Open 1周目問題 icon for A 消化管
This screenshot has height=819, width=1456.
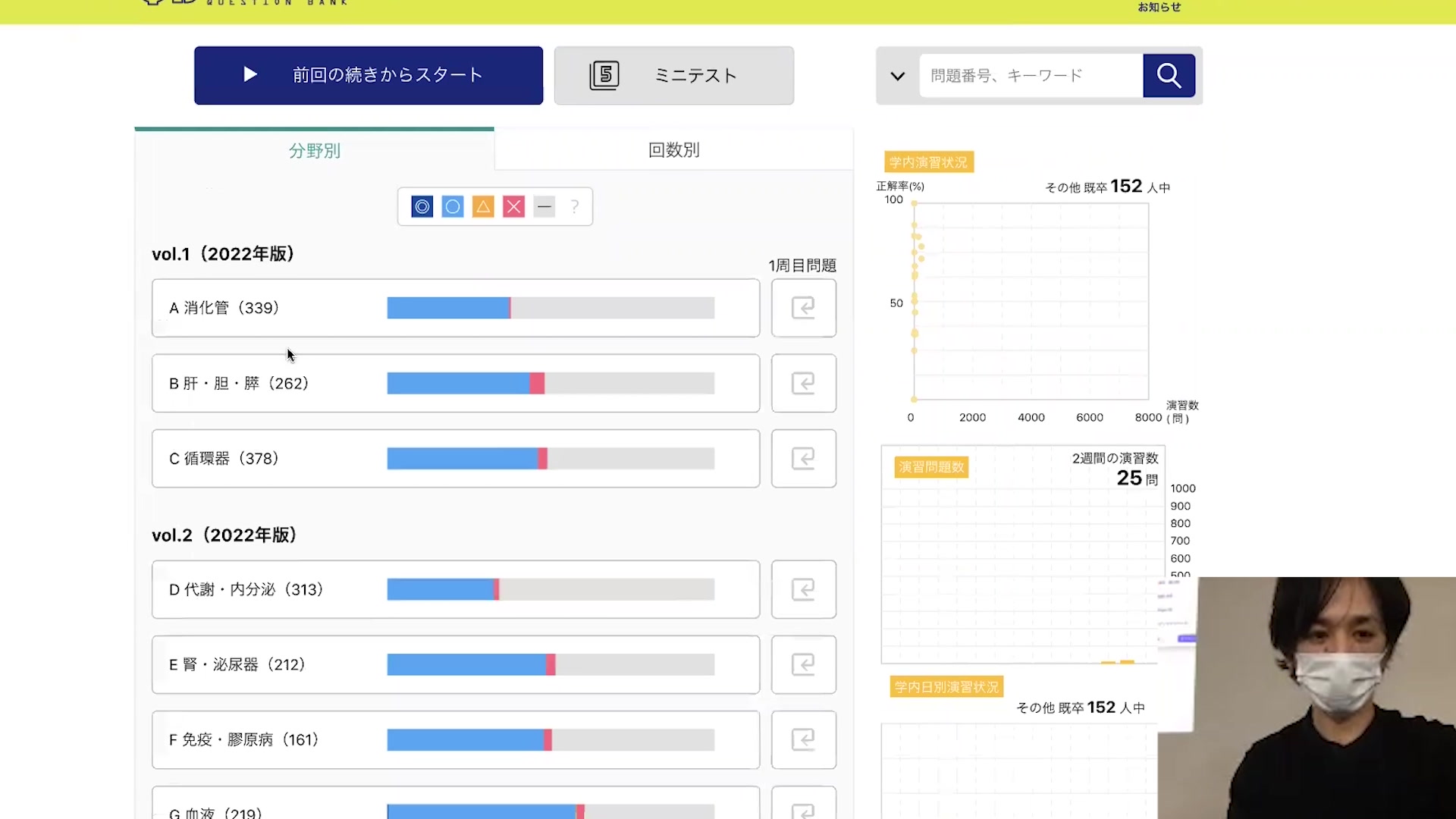(803, 308)
